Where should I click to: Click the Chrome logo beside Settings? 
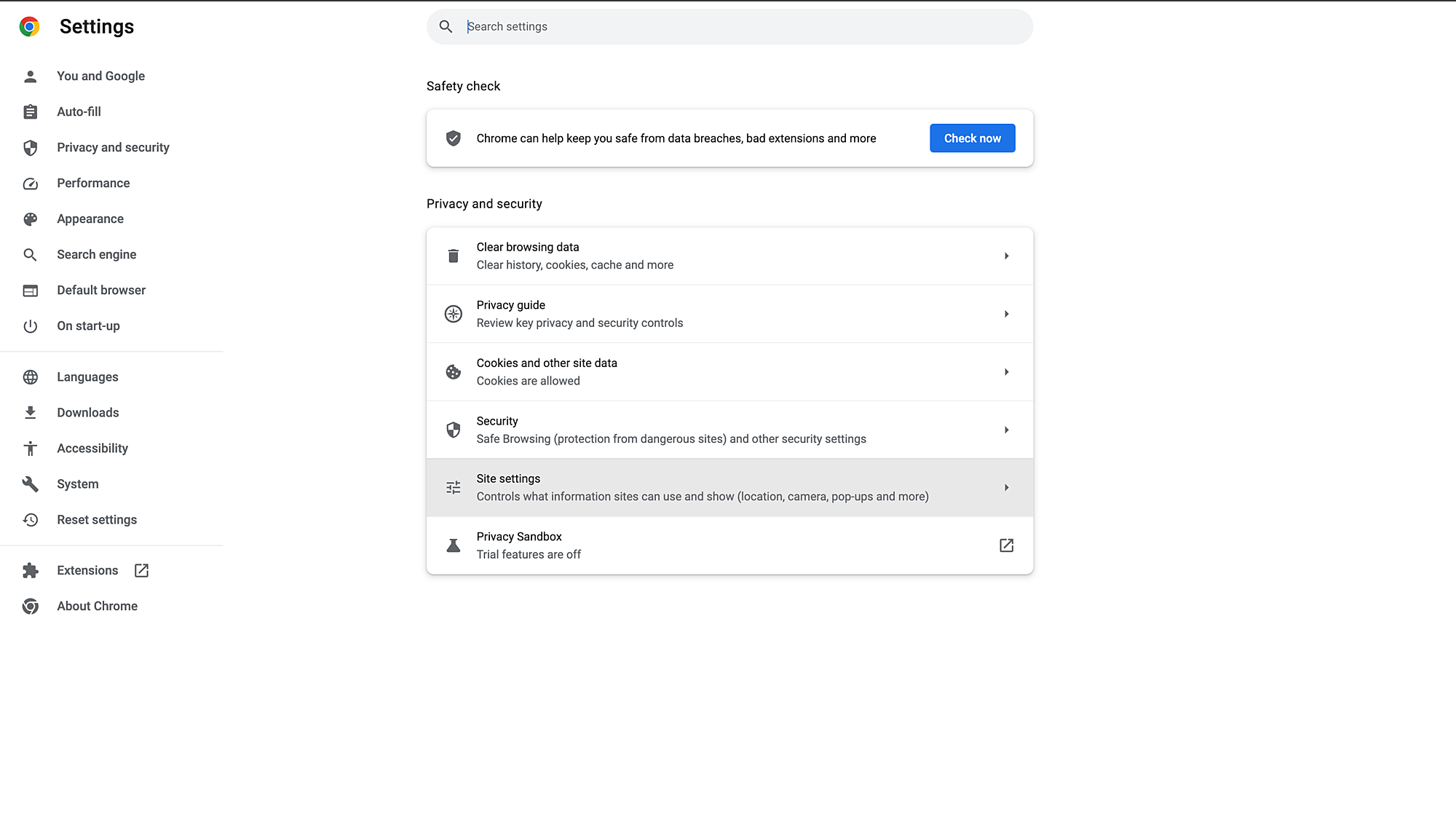pos(29,27)
